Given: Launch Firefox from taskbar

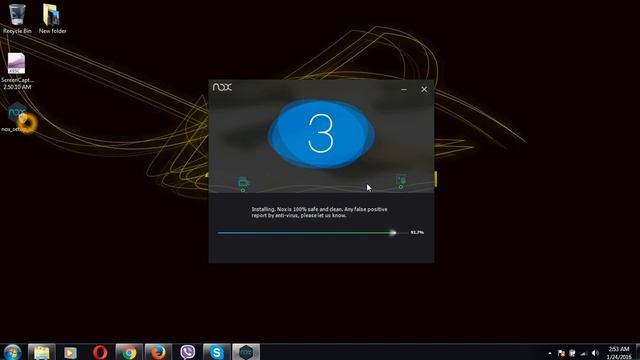Looking at the screenshot, I should click(158, 352).
